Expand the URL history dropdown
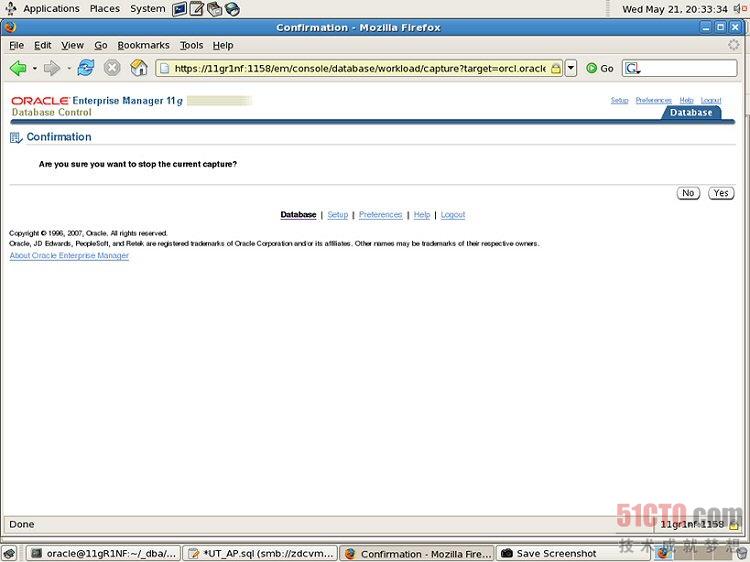The image size is (750, 562). pos(571,68)
